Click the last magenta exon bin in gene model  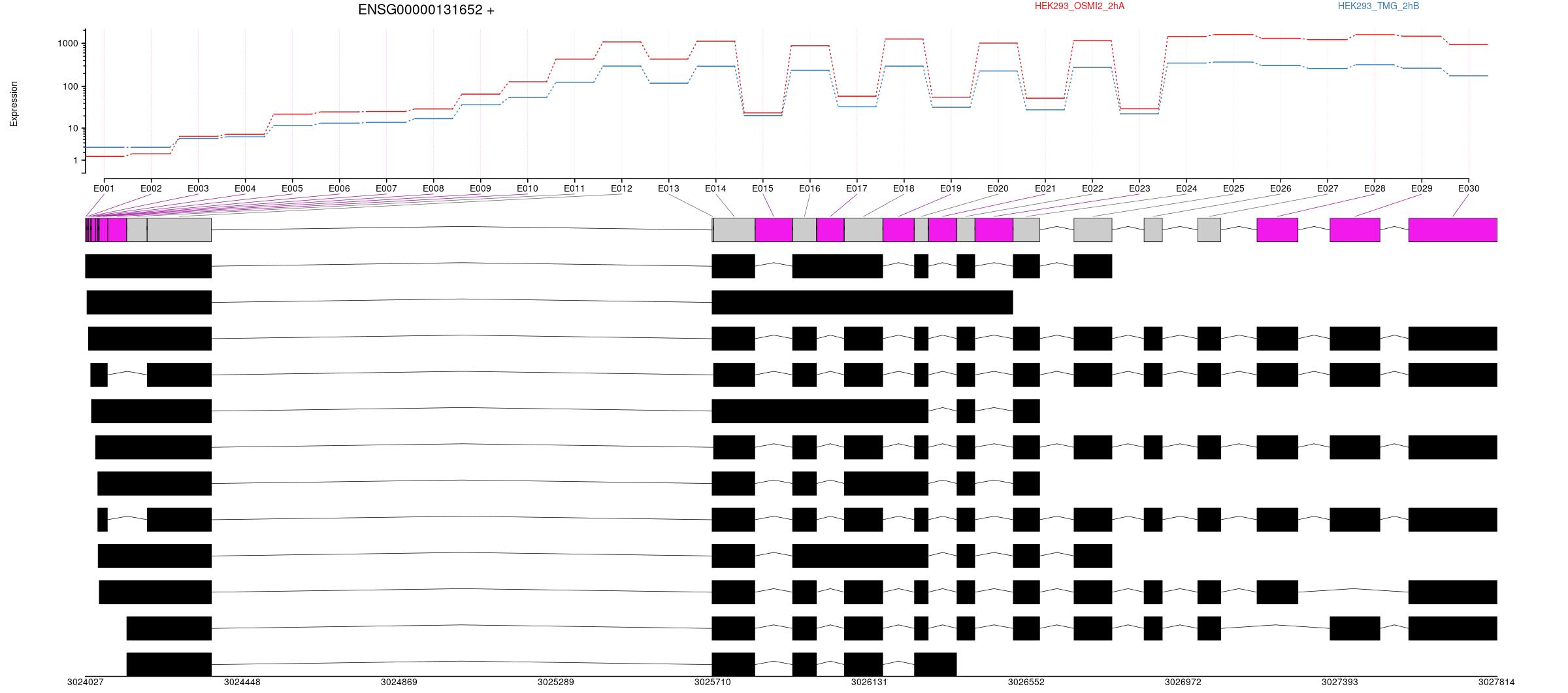pyautogui.click(x=1453, y=230)
